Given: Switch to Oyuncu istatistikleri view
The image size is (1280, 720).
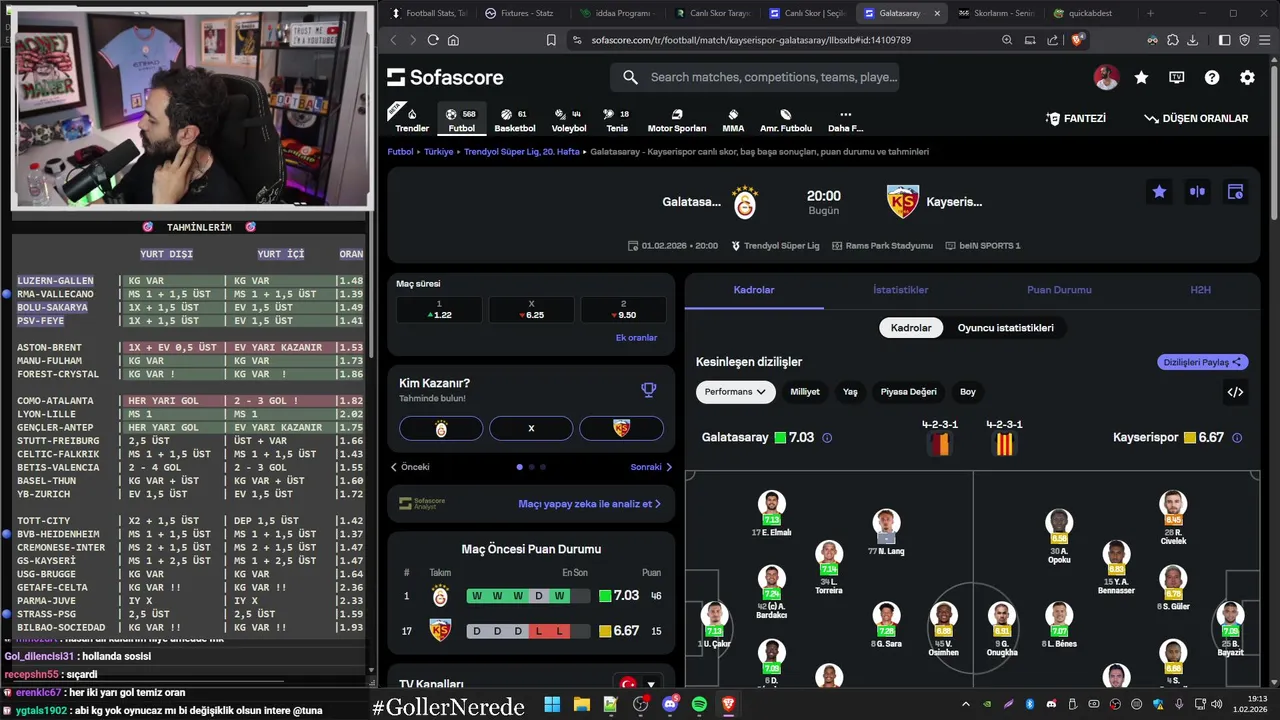Looking at the screenshot, I should click(x=1005, y=328).
